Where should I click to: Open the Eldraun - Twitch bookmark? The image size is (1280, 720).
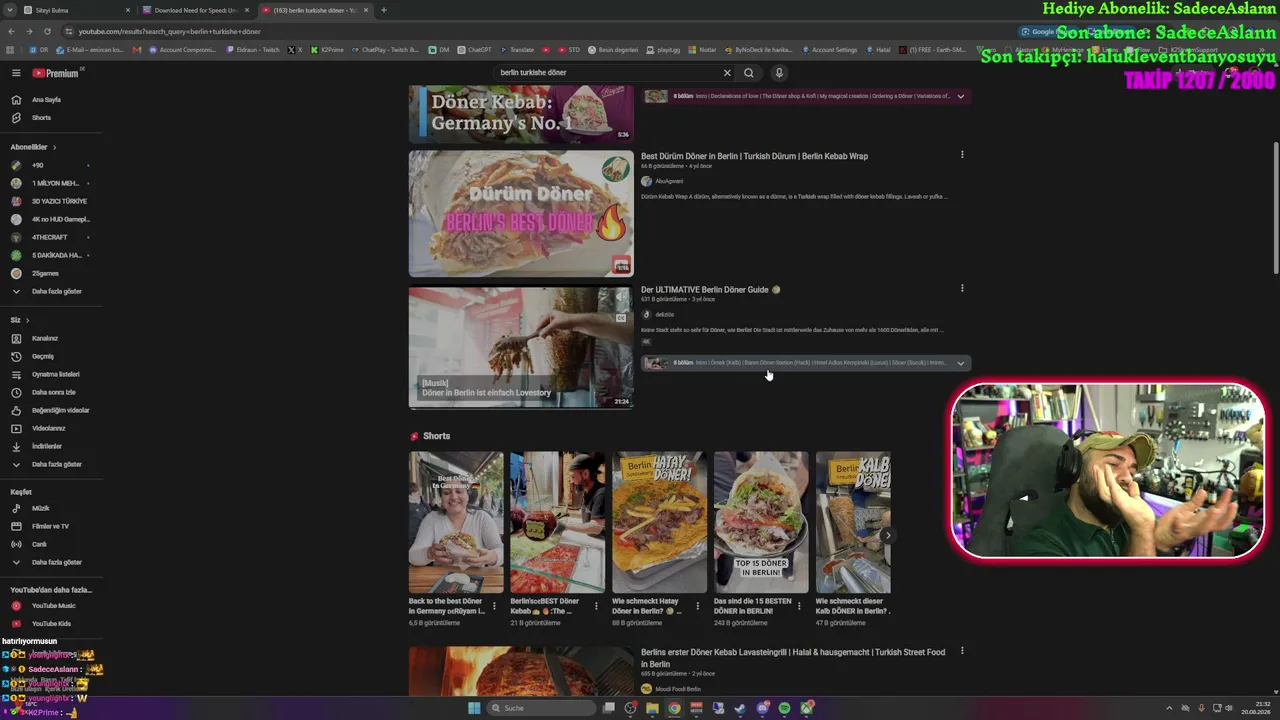coord(253,50)
